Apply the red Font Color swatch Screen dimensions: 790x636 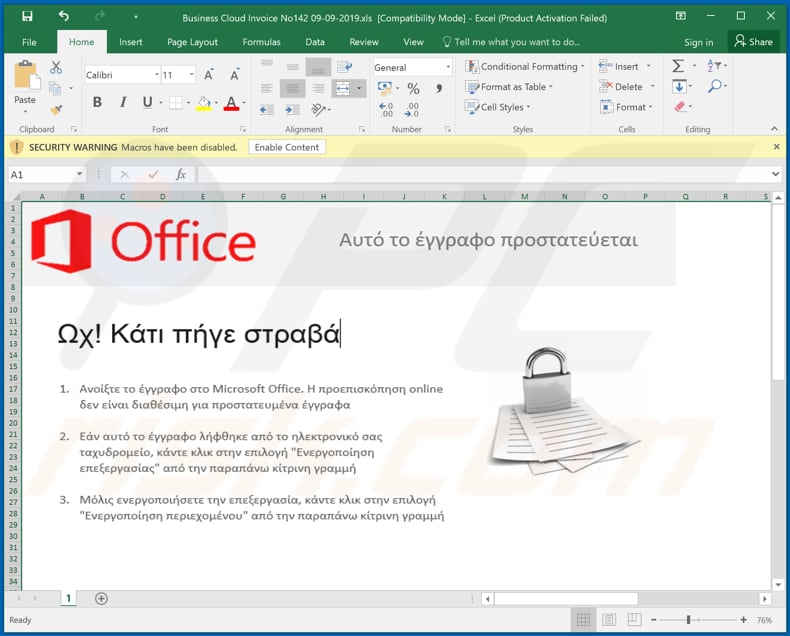(231, 103)
